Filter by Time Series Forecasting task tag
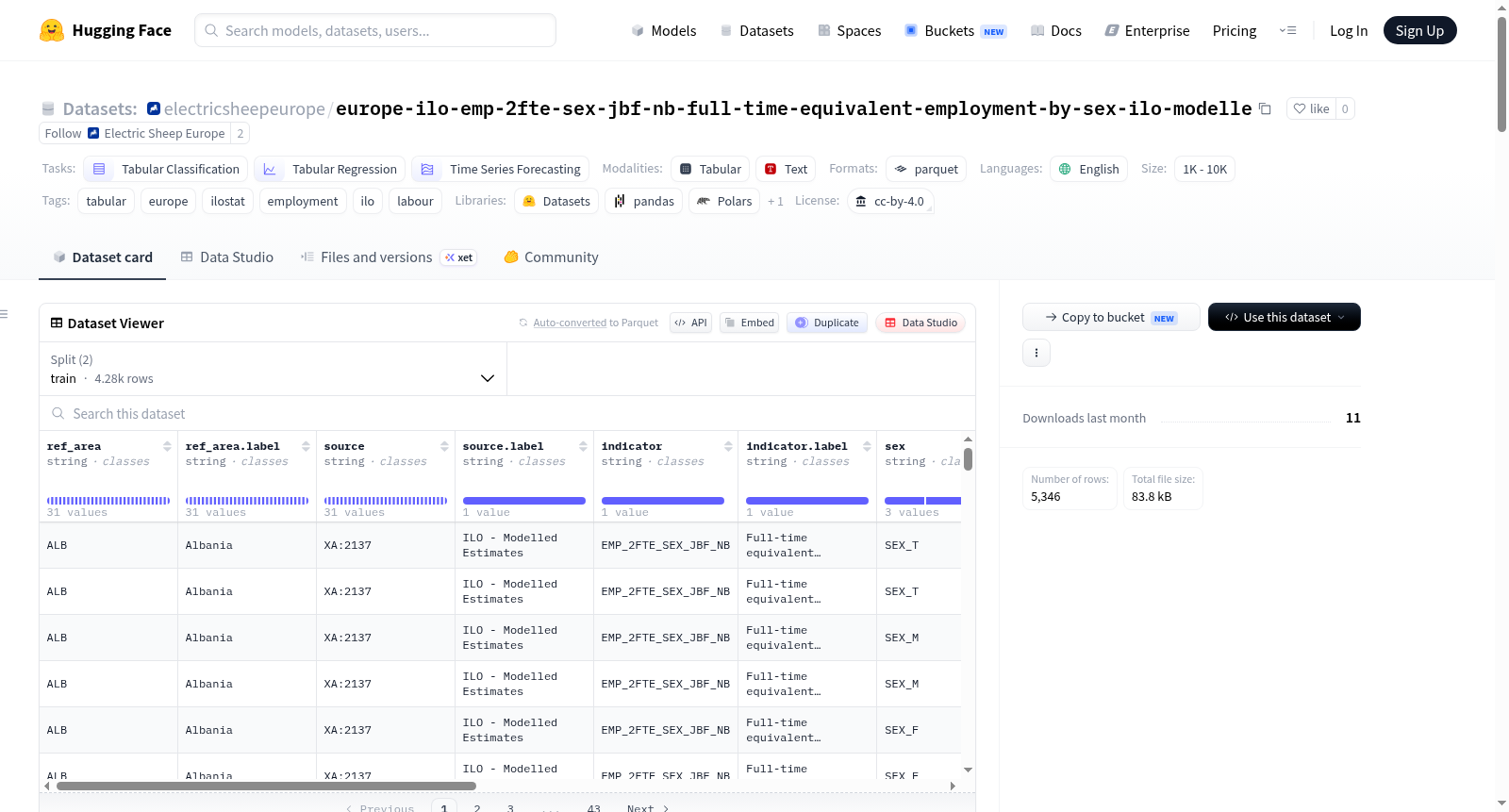This screenshot has height=812, width=1509. coord(501,169)
